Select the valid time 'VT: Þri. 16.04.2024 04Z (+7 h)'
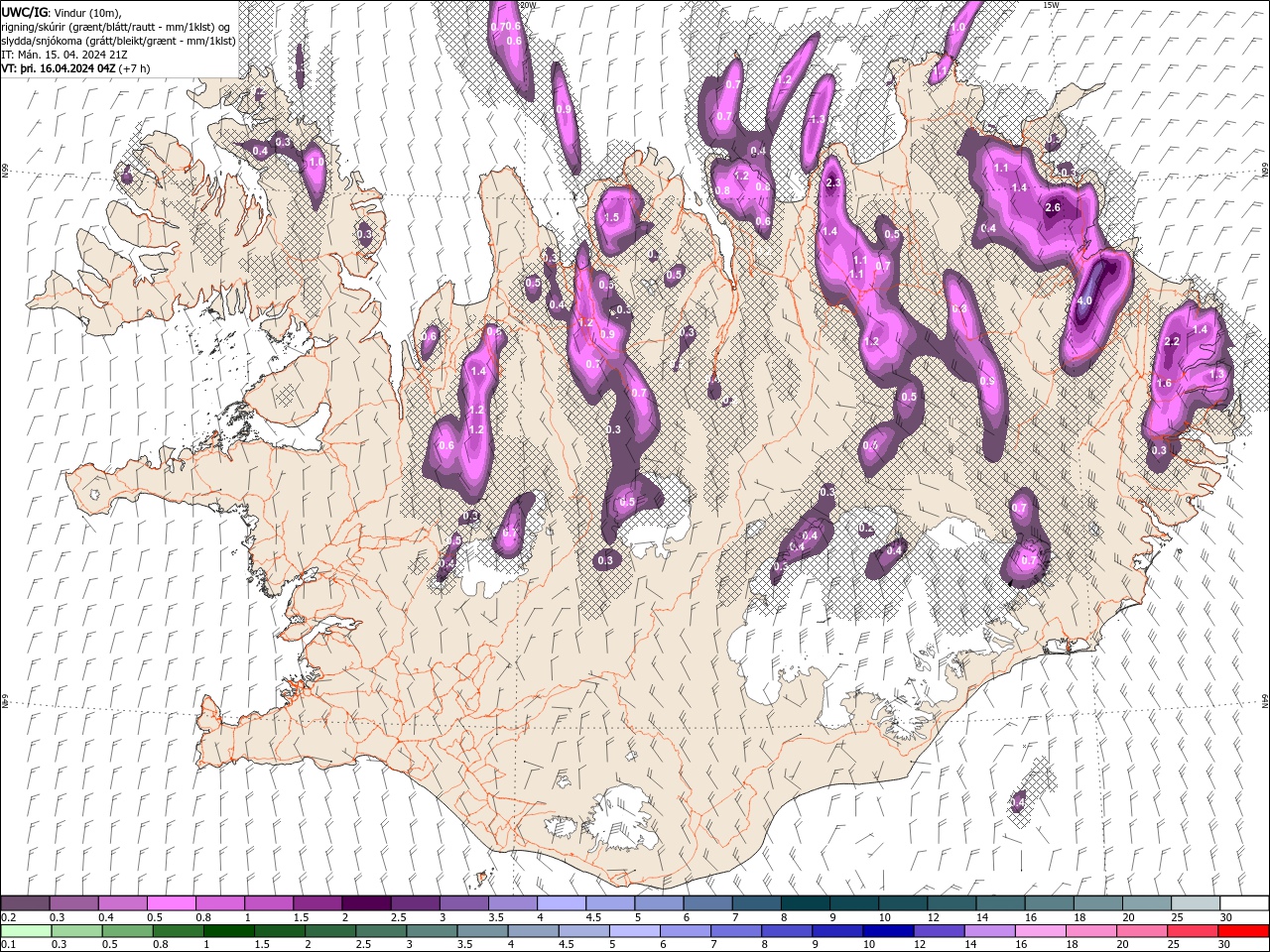Screen dimensions: 1270x952 (x=76, y=68)
